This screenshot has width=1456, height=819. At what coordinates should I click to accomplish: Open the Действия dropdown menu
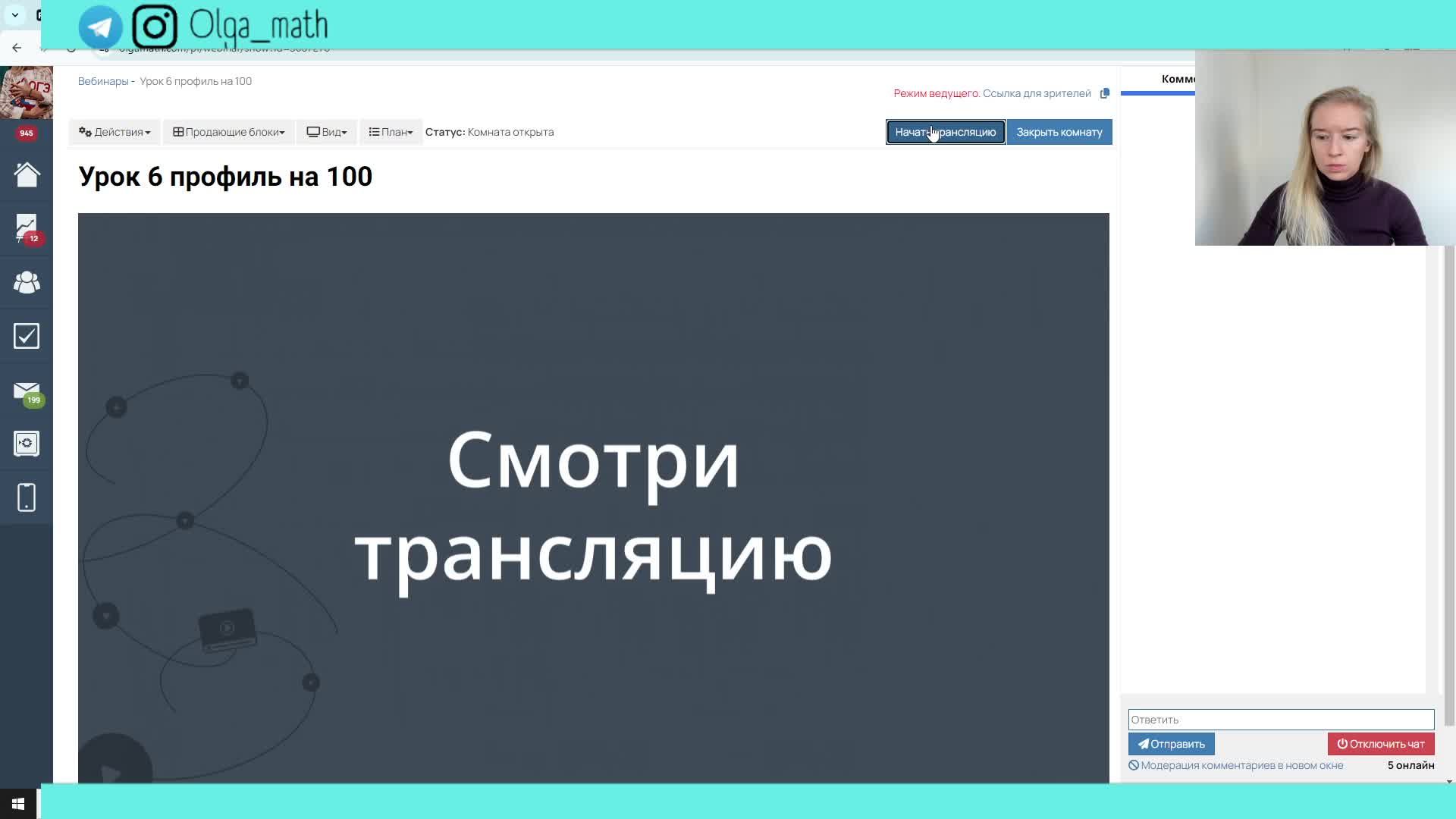[115, 132]
